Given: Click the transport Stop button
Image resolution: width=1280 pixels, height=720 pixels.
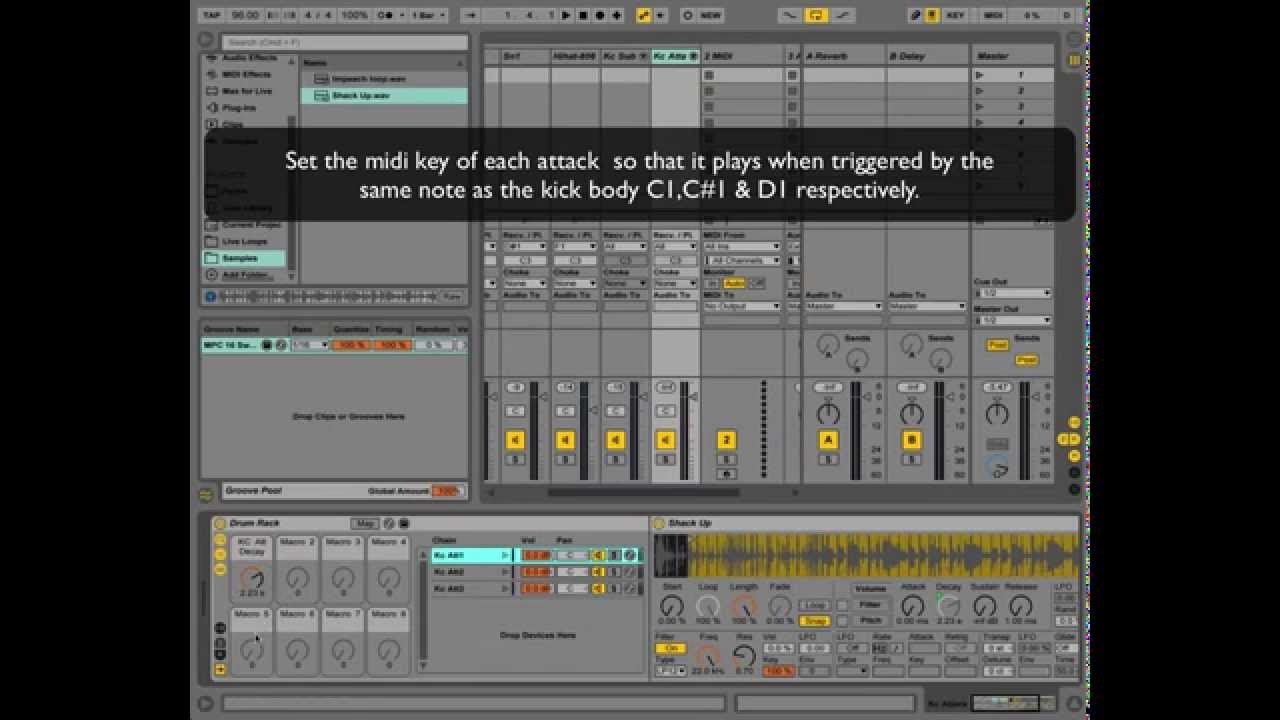Looking at the screenshot, I should pos(583,15).
